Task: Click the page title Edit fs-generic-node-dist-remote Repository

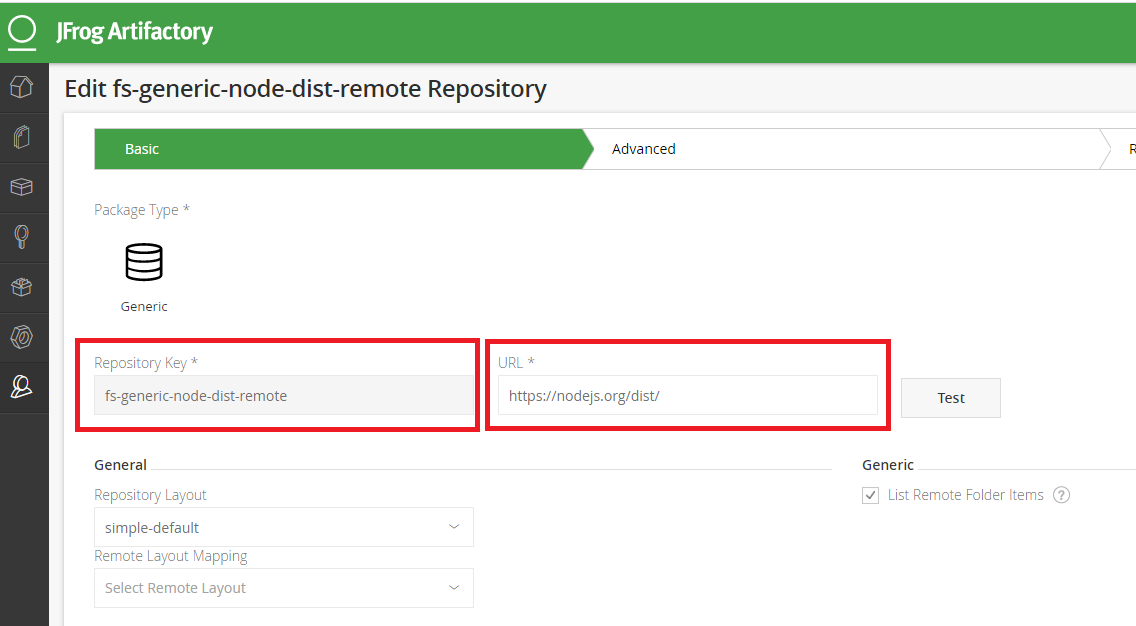Action: [x=306, y=89]
